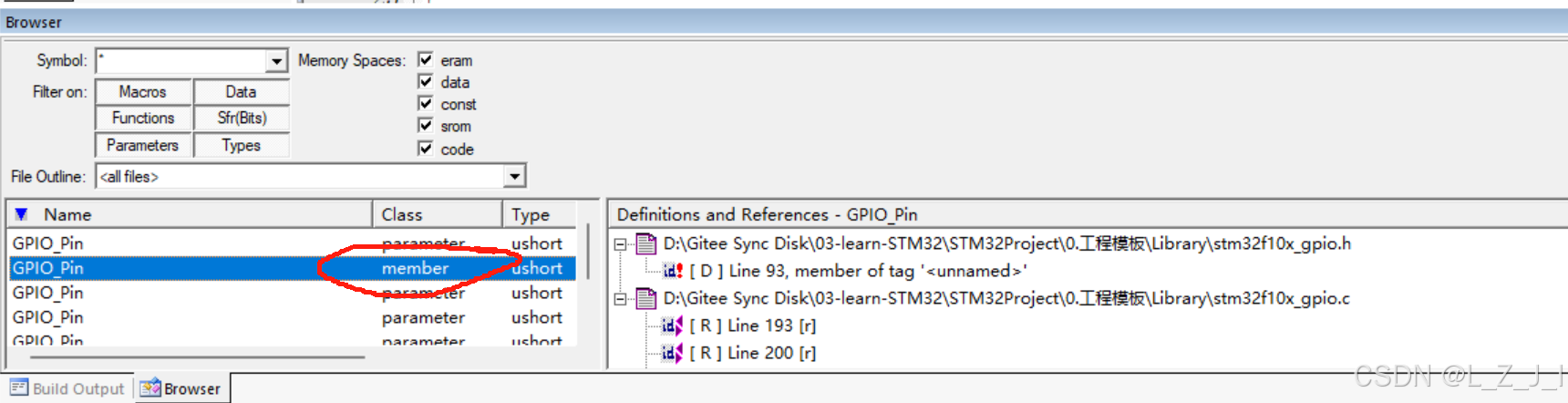Select the stm32f10x_gpio.h file path entry
This screenshot has height=403, width=1568.
pos(1007,243)
